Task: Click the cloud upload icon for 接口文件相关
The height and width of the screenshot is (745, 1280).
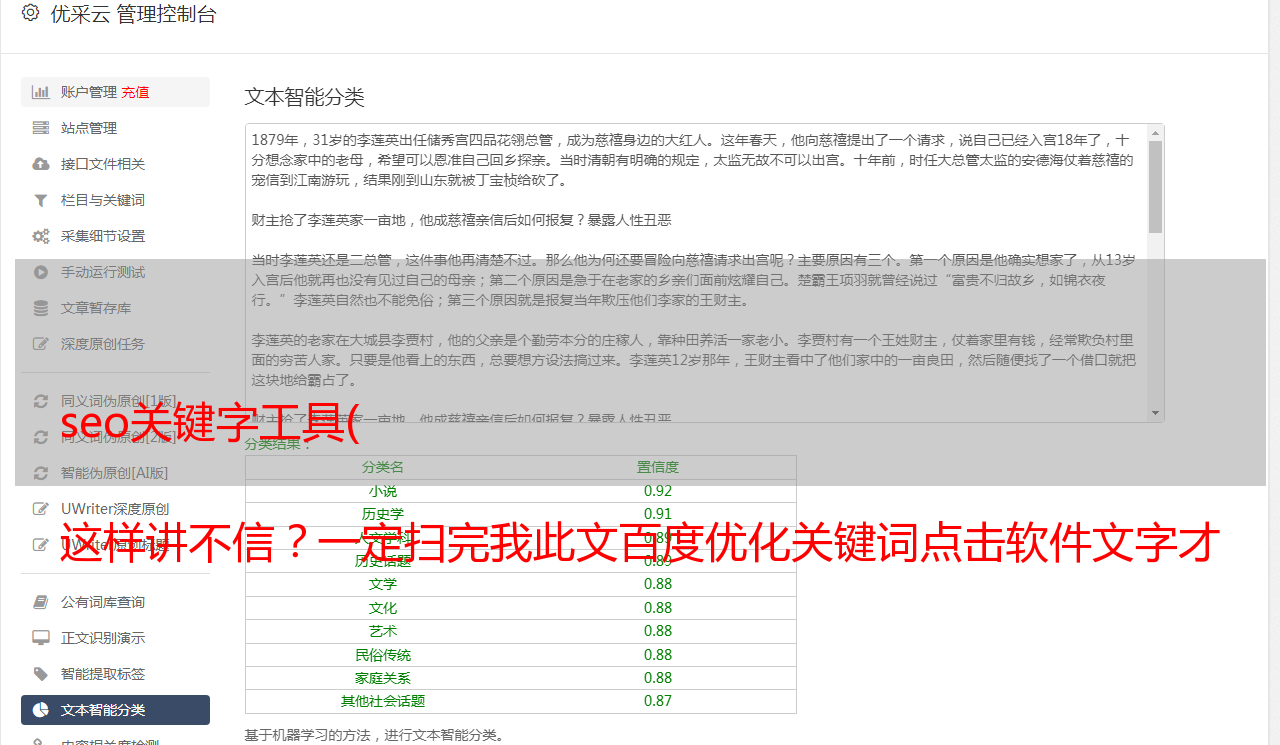Action: [x=41, y=164]
